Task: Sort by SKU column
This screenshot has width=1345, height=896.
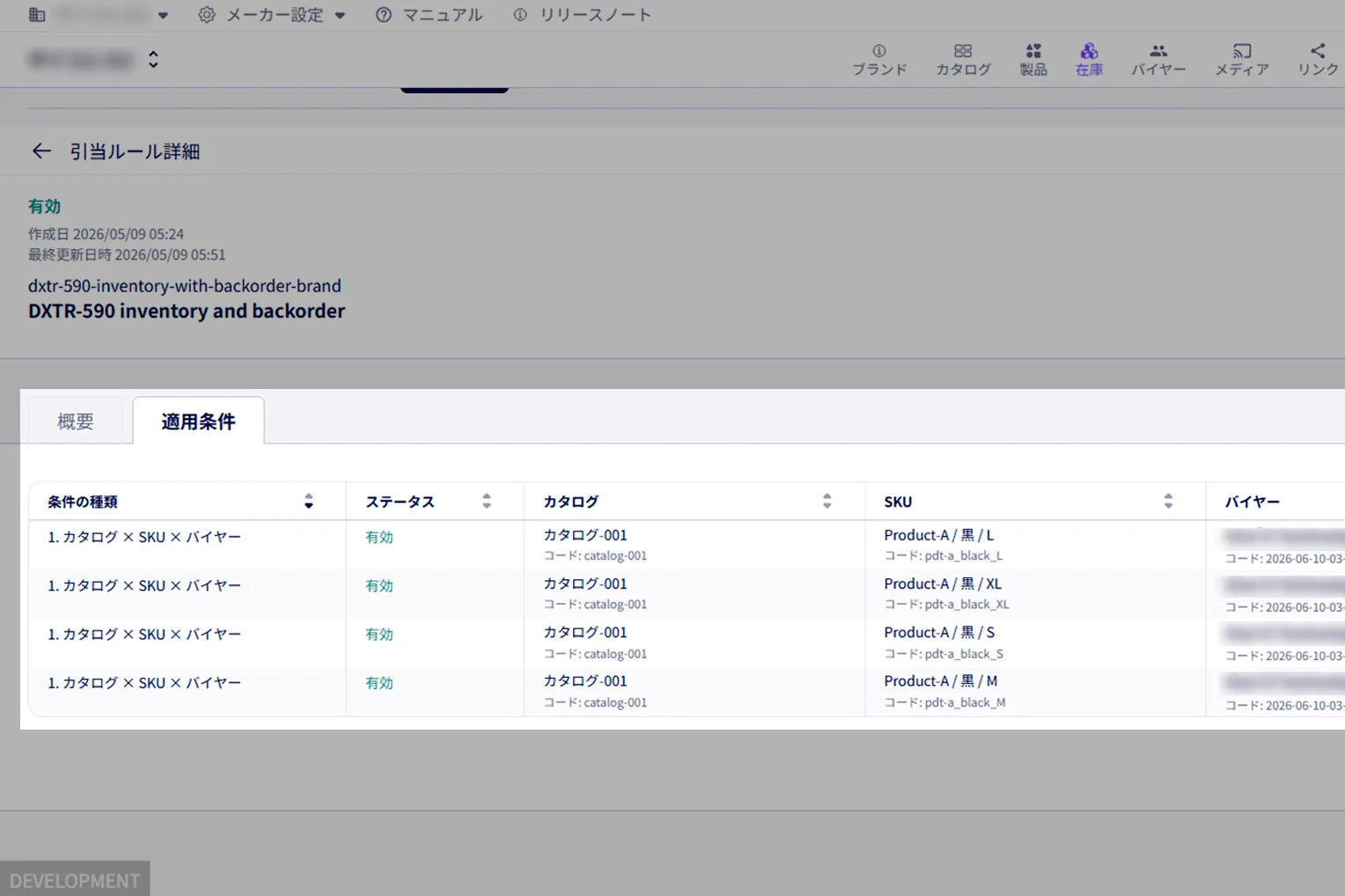Action: pyautogui.click(x=1168, y=502)
